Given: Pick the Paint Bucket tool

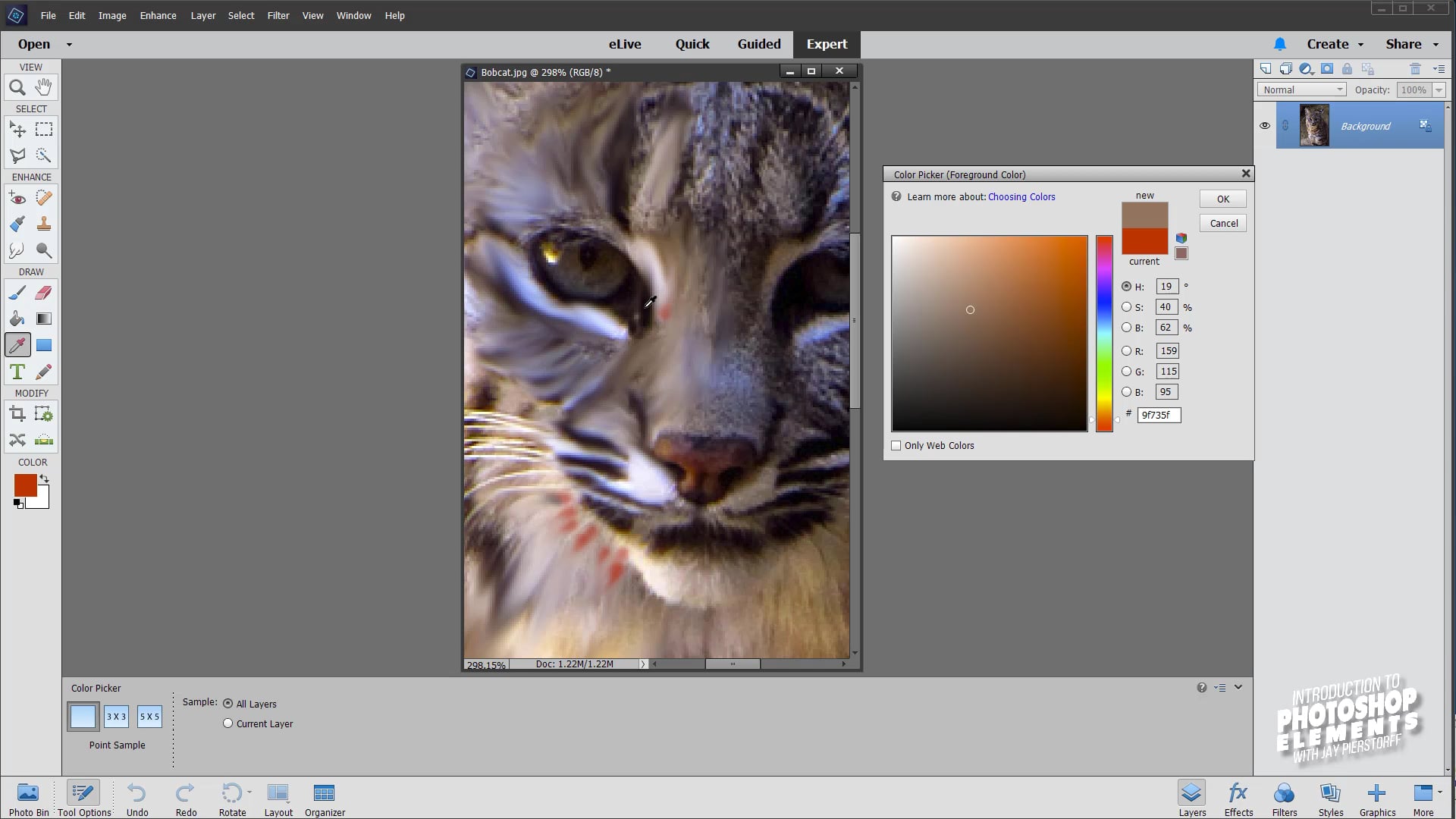Looking at the screenshot, I should [x=17, y=318].
